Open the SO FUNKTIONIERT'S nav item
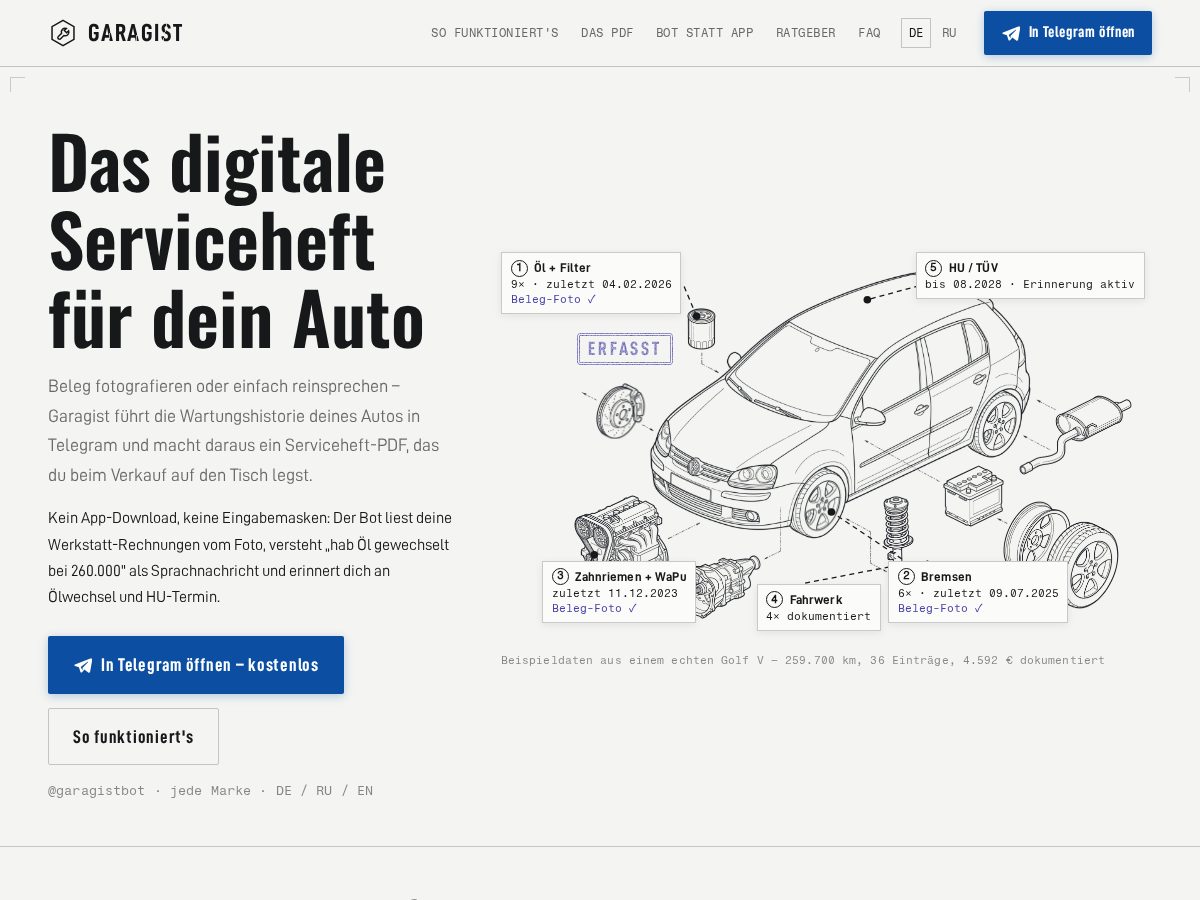This screenshot has height=900, width=1200. [495, 33]
